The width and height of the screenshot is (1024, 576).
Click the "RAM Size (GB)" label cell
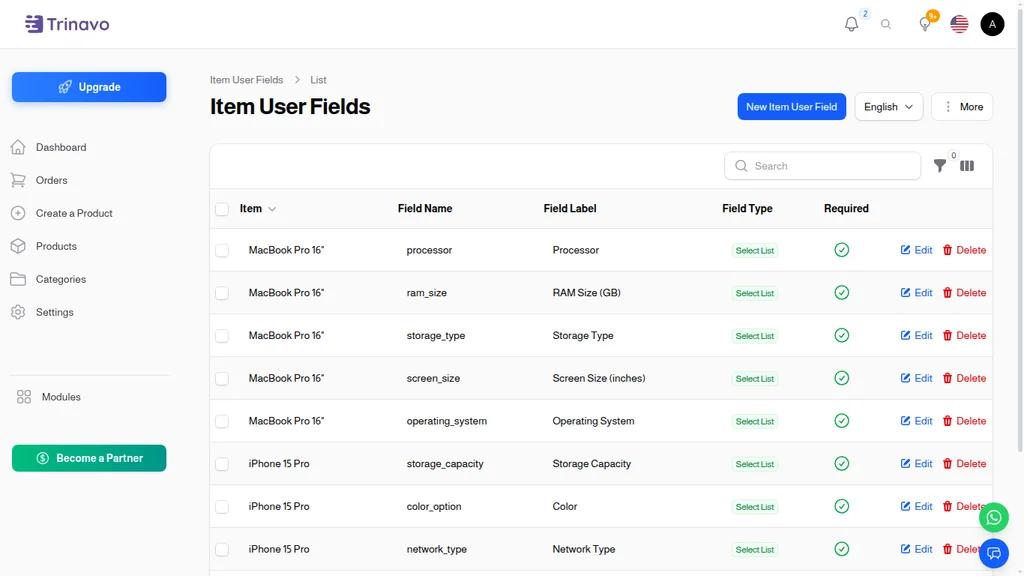[x=586, y=293]
